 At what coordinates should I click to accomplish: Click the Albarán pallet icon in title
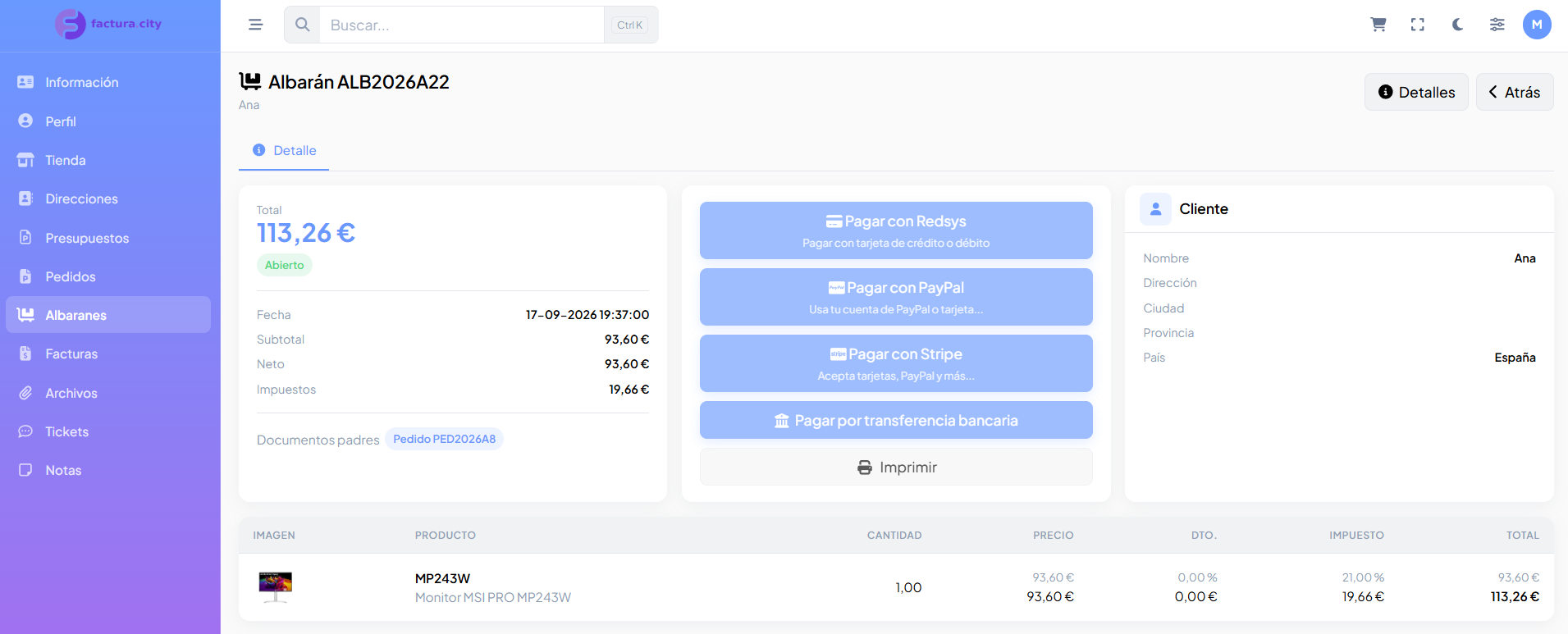(250, 81)
